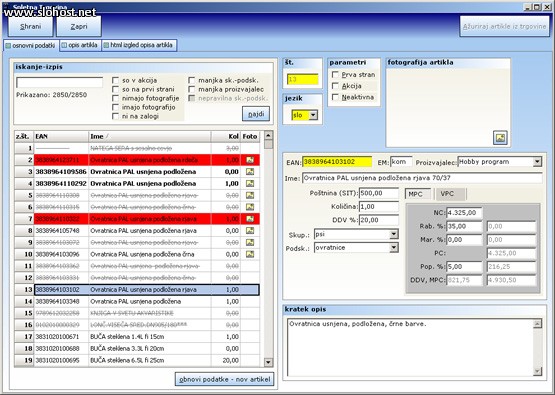Open the jezik 'slo' dropdown
Image resolution: width=555 pixels, height=395 pixels.
click(313, 115)
